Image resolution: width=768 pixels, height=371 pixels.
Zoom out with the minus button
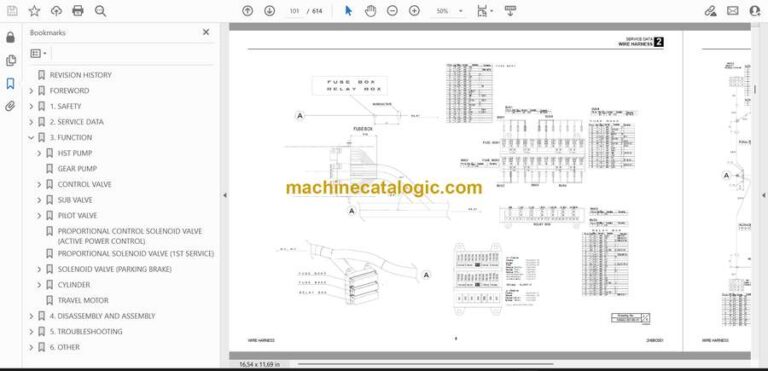[392, 11]
